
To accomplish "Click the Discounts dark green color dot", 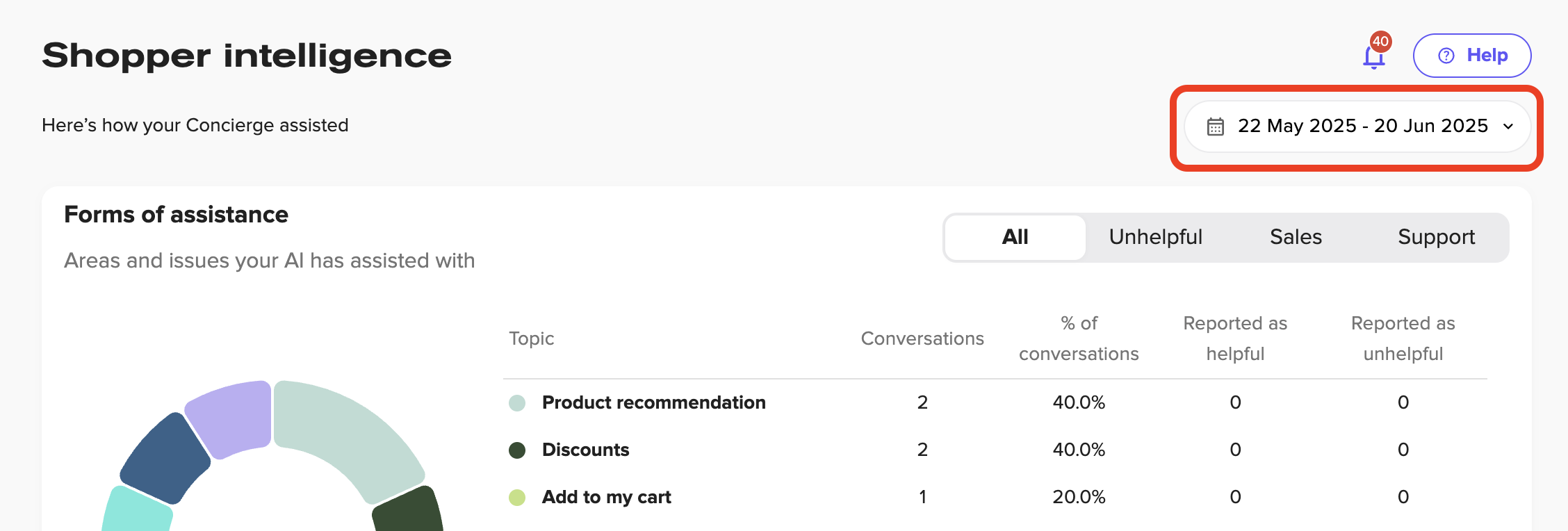I will (517, 450).
